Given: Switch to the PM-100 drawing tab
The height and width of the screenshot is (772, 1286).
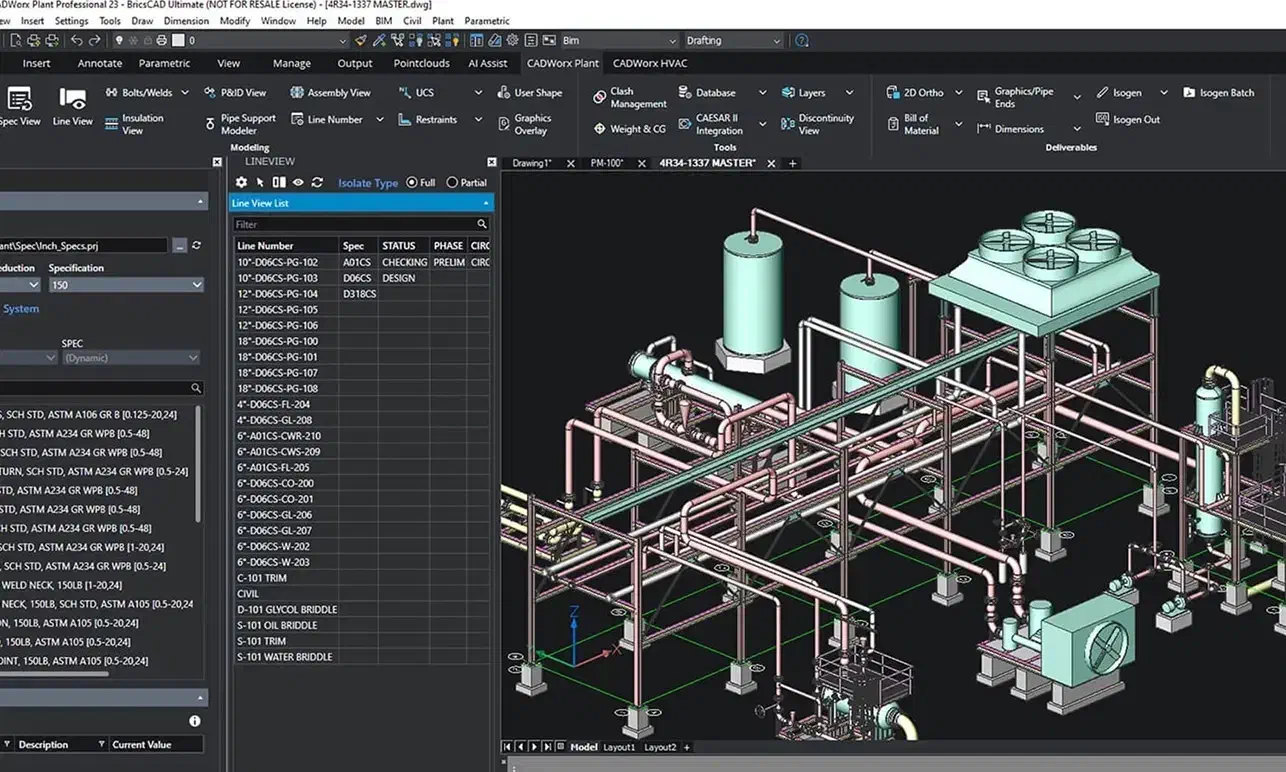Looking at the screenshot, I should click(607, 163).
